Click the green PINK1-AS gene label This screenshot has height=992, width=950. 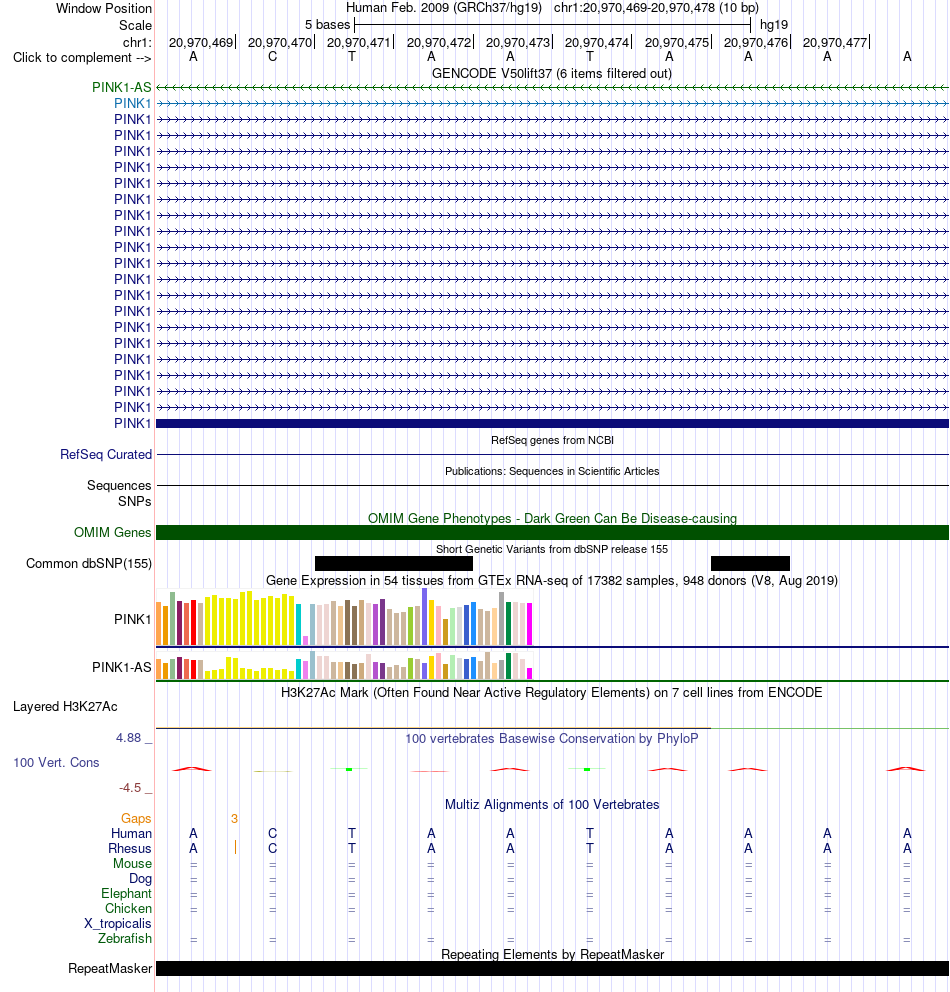coord(121,87)
